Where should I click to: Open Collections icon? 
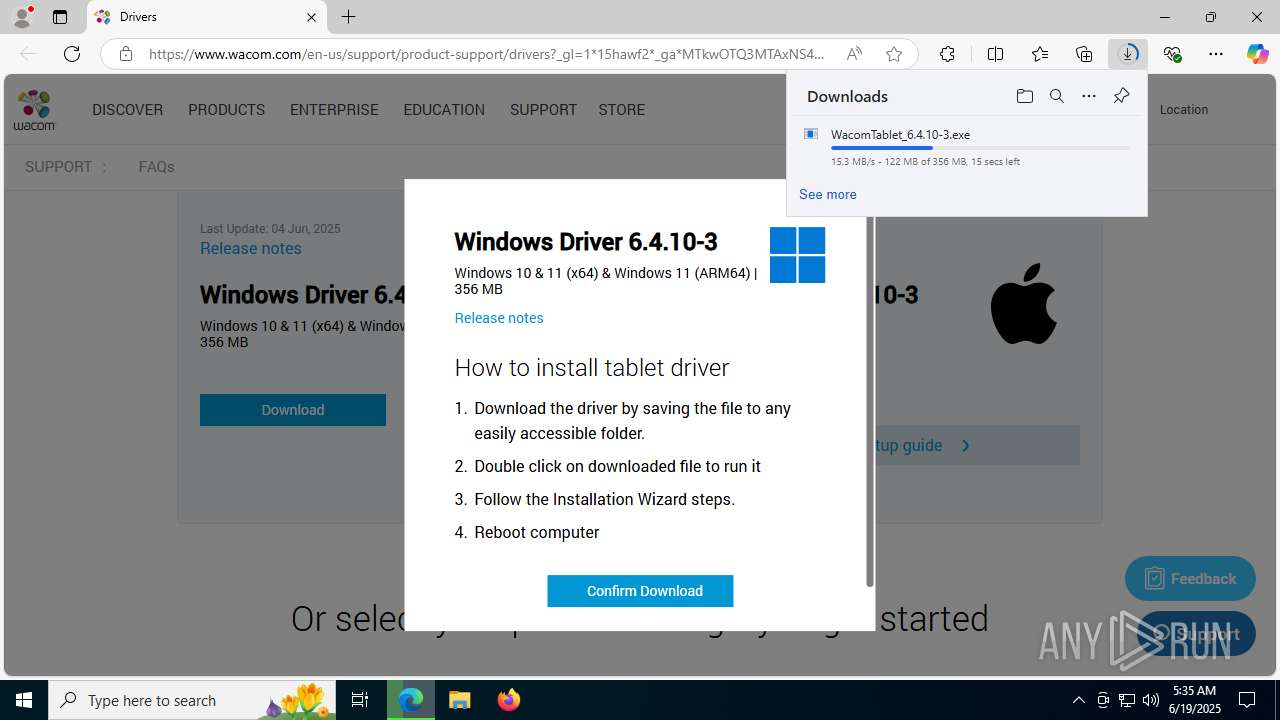[x=1084, y=54]
